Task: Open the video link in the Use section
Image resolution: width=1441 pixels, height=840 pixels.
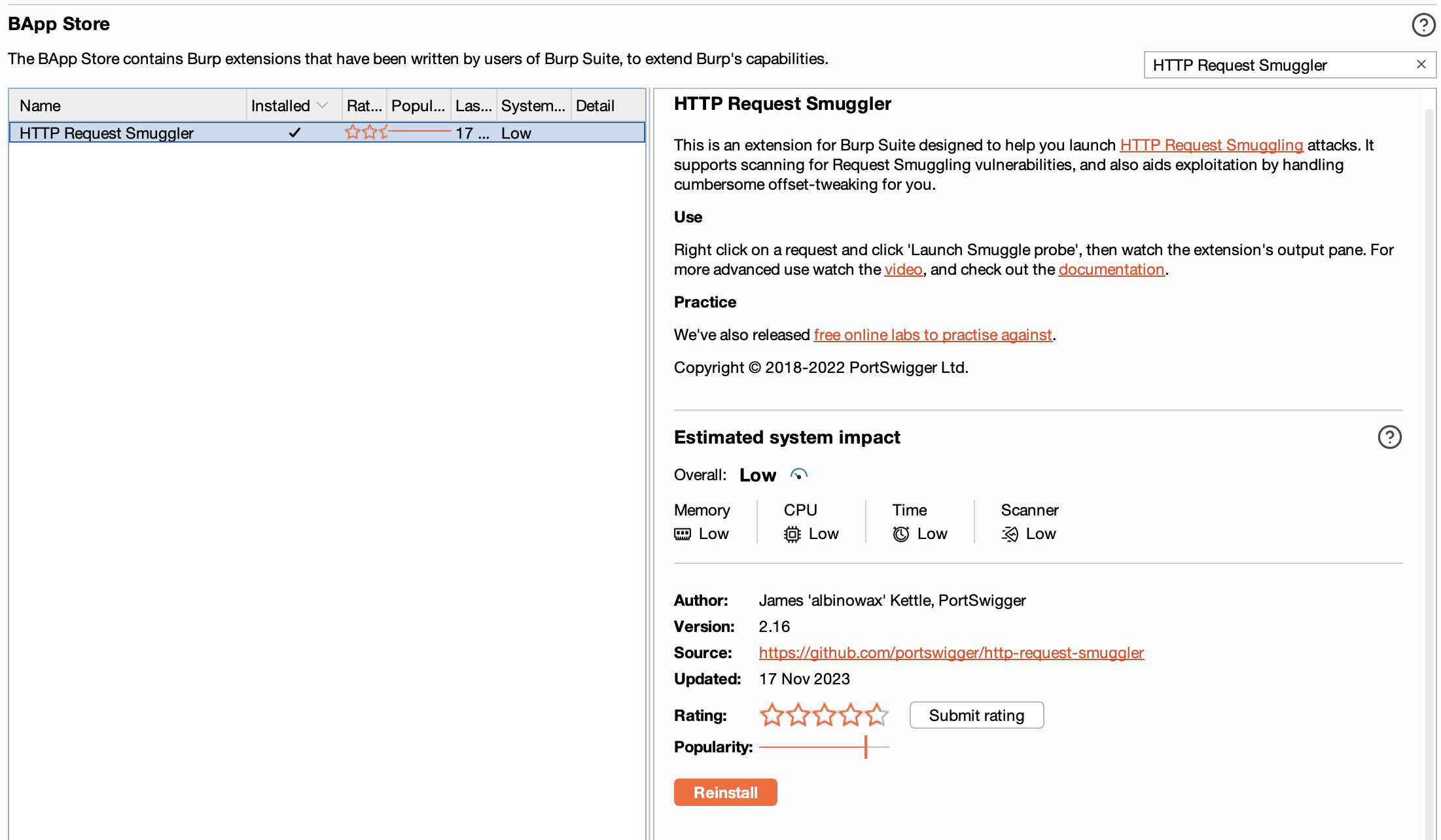Action: click(903, 269)
